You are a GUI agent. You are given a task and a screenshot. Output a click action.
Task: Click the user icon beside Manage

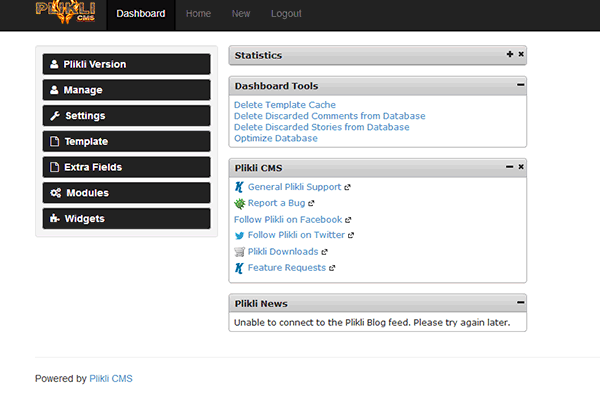coord(54,90)
